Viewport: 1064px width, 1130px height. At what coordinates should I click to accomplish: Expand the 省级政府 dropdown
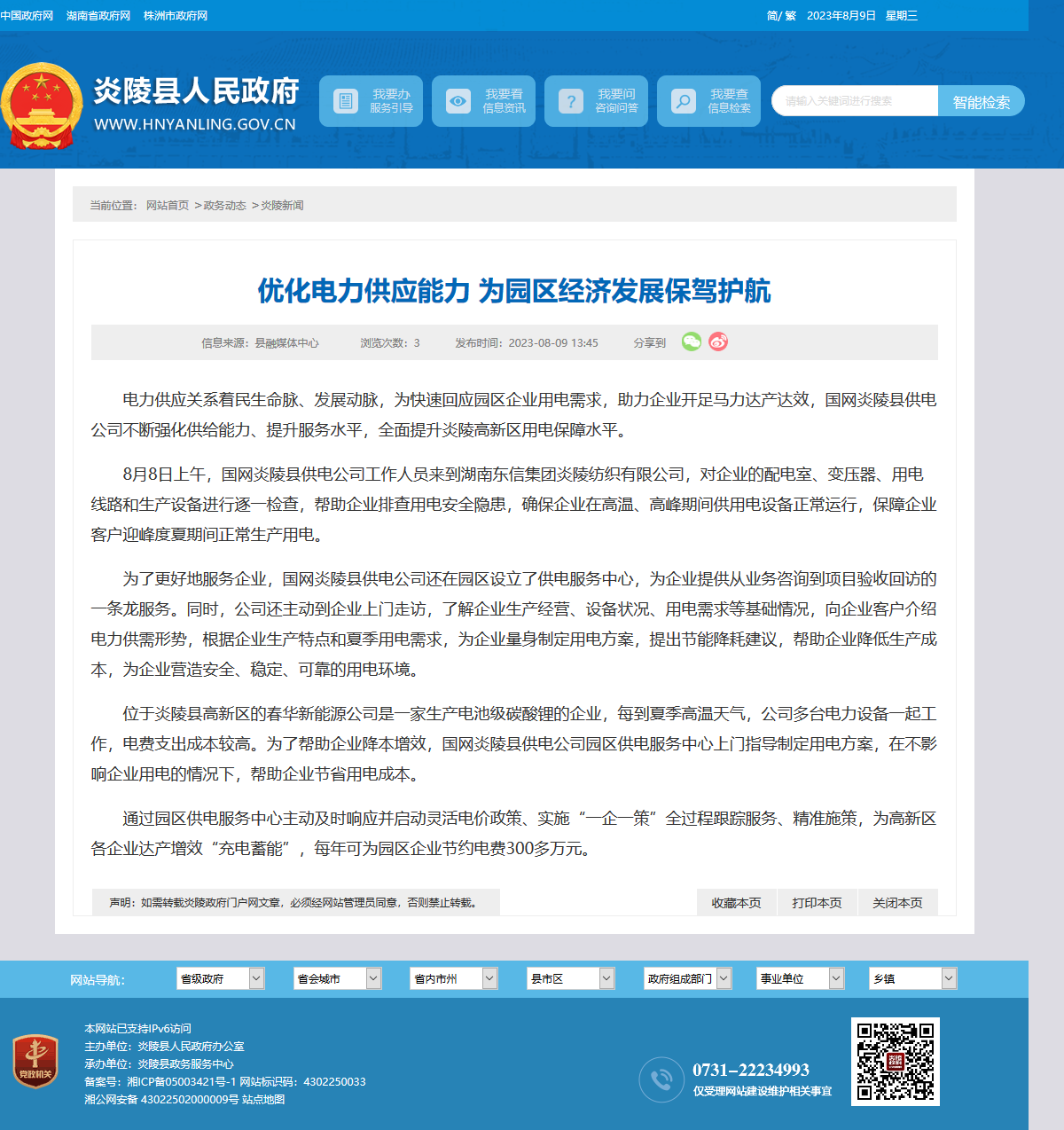click(221, 978)
